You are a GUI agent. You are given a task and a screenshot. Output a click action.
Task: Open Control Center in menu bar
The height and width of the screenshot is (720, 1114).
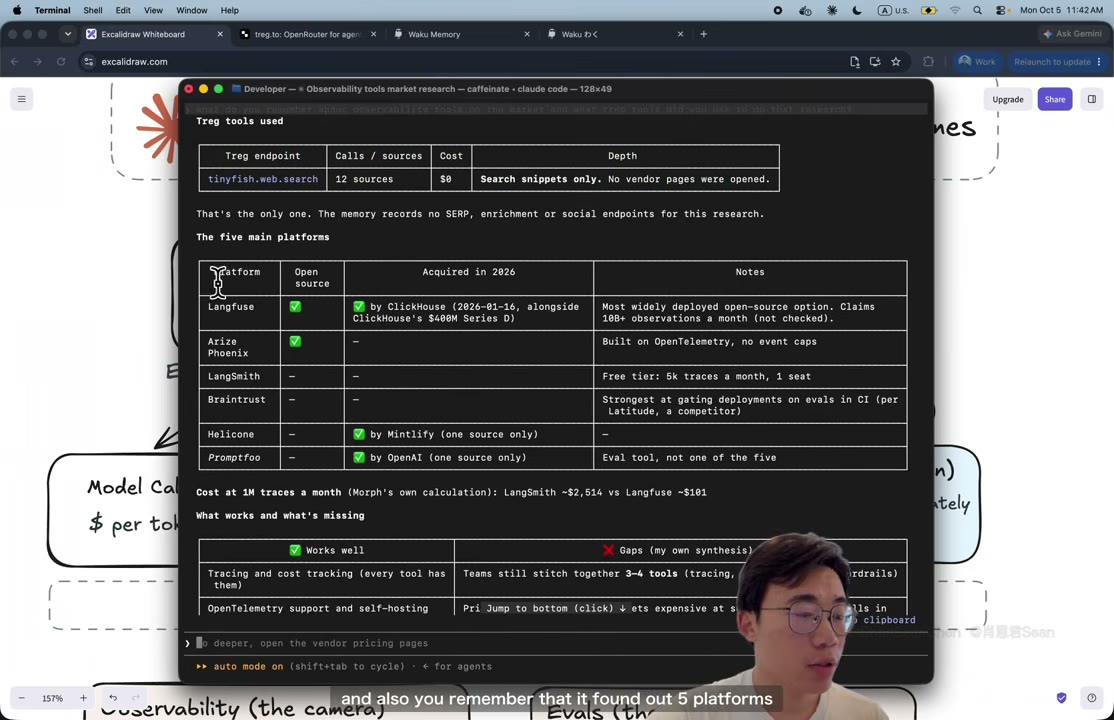pyautogui.click(x=1001, y=11)
